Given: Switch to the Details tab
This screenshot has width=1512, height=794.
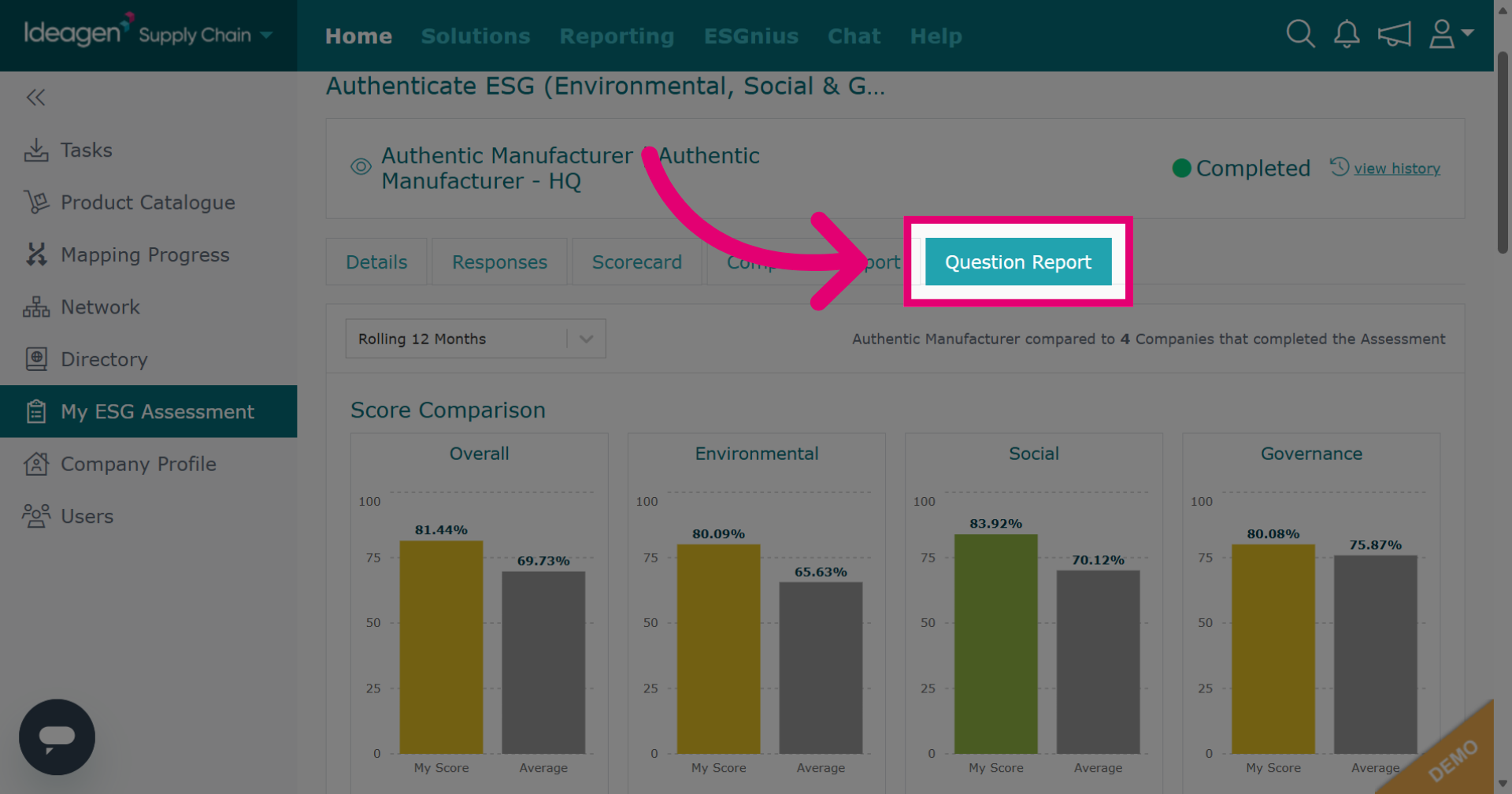Looking at the screenshot, I should (376, 262).
